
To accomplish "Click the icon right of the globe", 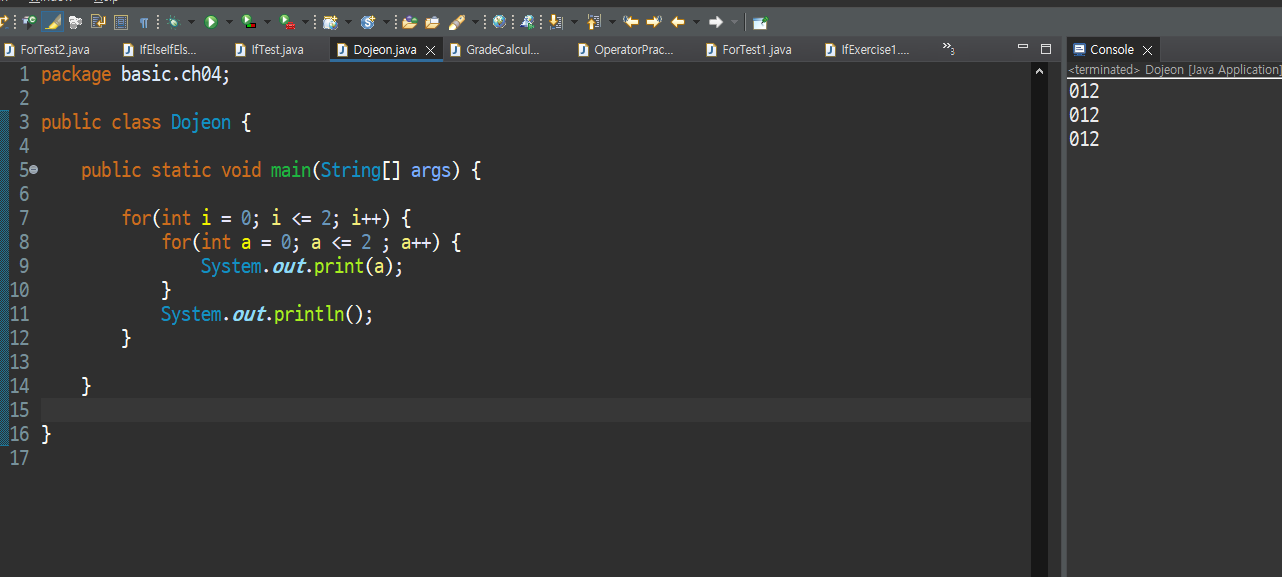I will tap(527, 22).
